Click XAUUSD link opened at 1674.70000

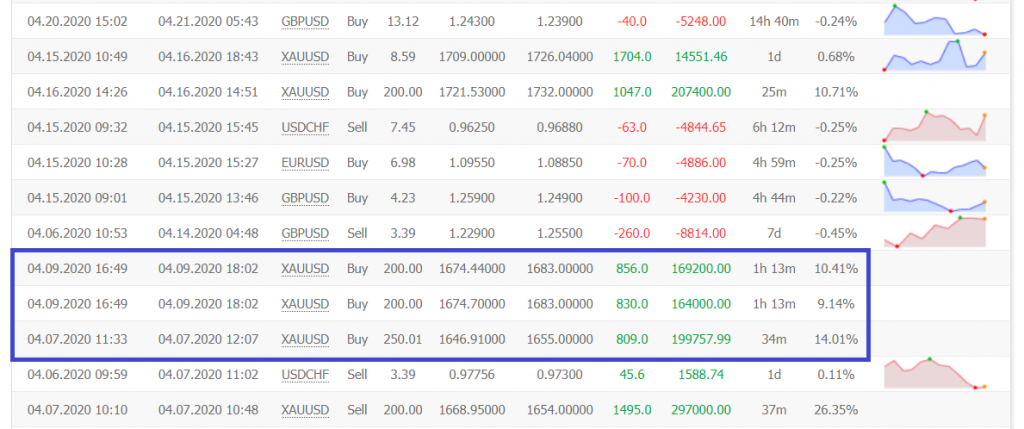click(304, 304)
